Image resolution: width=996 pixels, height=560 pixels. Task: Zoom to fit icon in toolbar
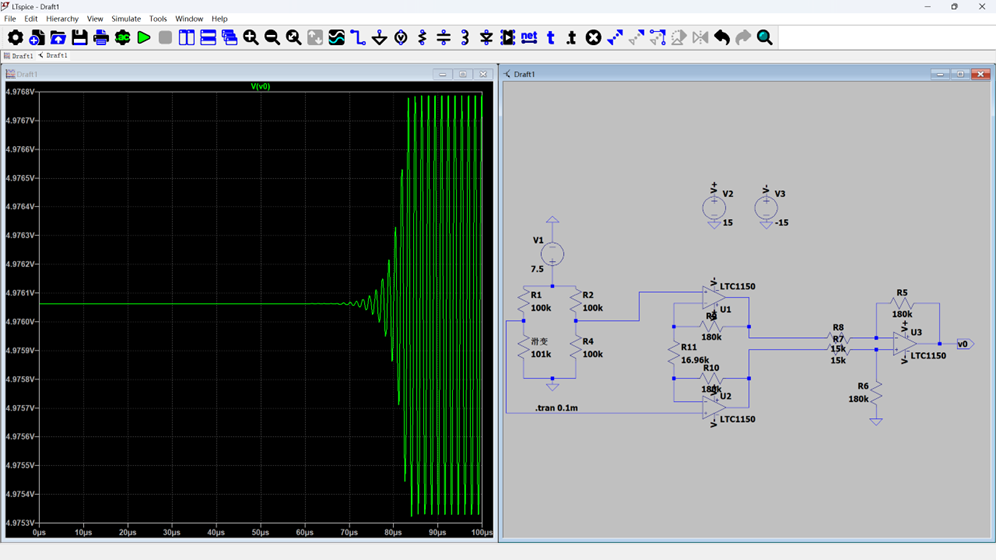[x=293, y=37]
